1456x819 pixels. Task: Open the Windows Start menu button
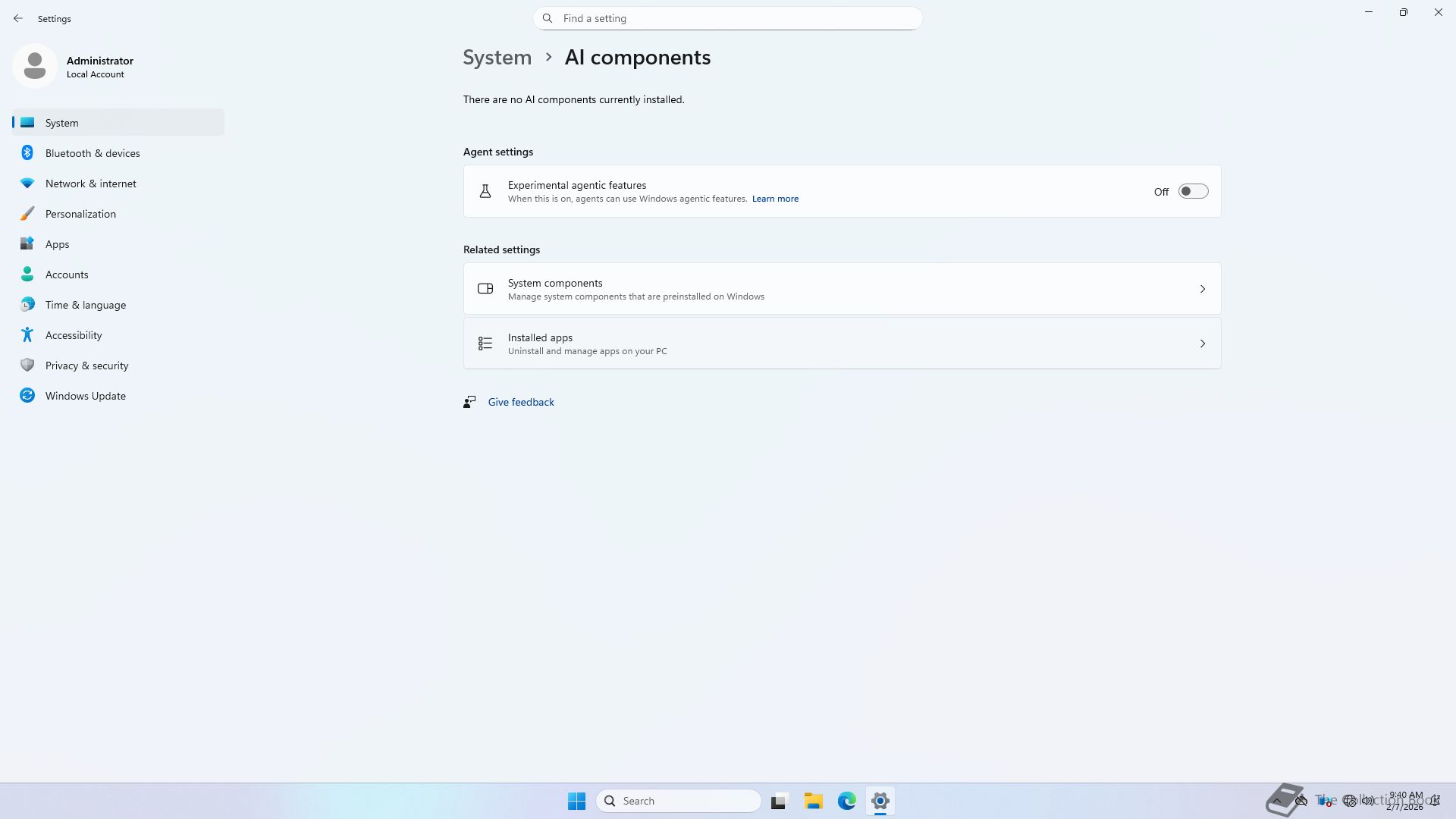click(x=576, y=801)
